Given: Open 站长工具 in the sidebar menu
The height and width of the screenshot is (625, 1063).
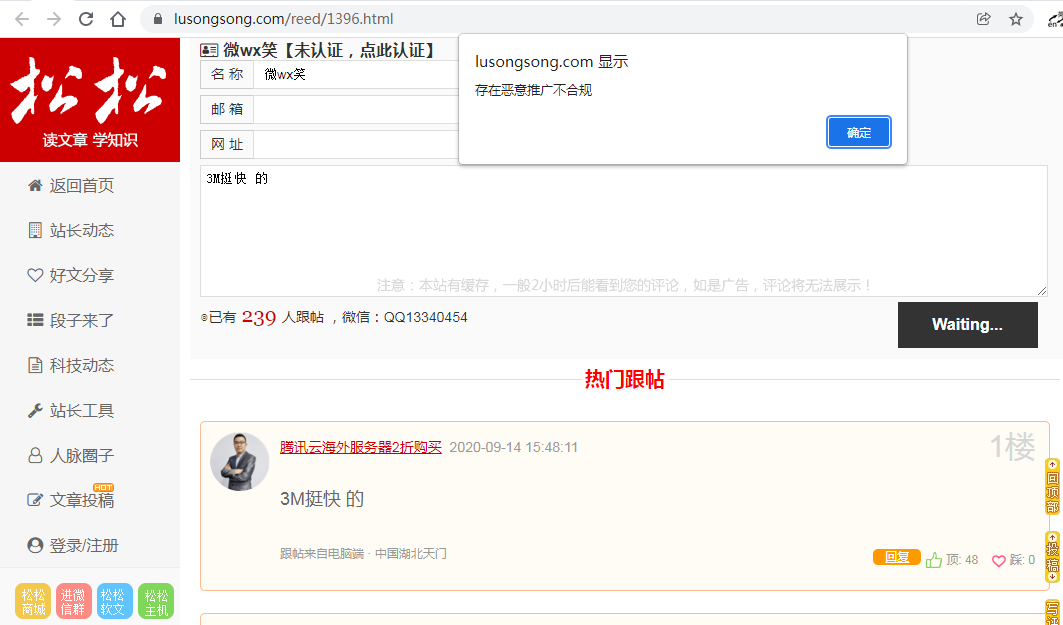Looking at the screenshot, I should (x=71, y=411).
